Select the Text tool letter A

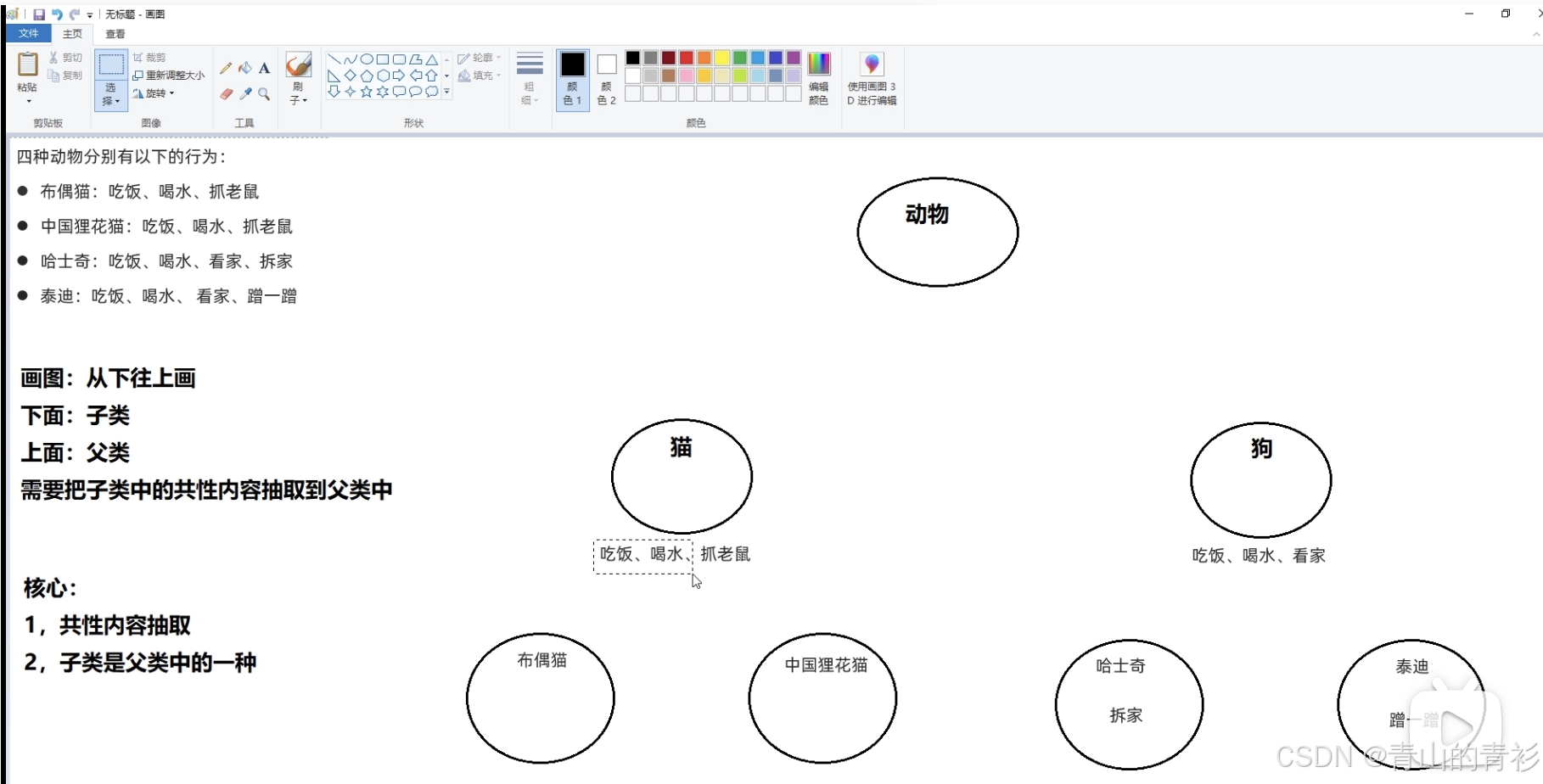pyautogui.click(x=264, y=69)
